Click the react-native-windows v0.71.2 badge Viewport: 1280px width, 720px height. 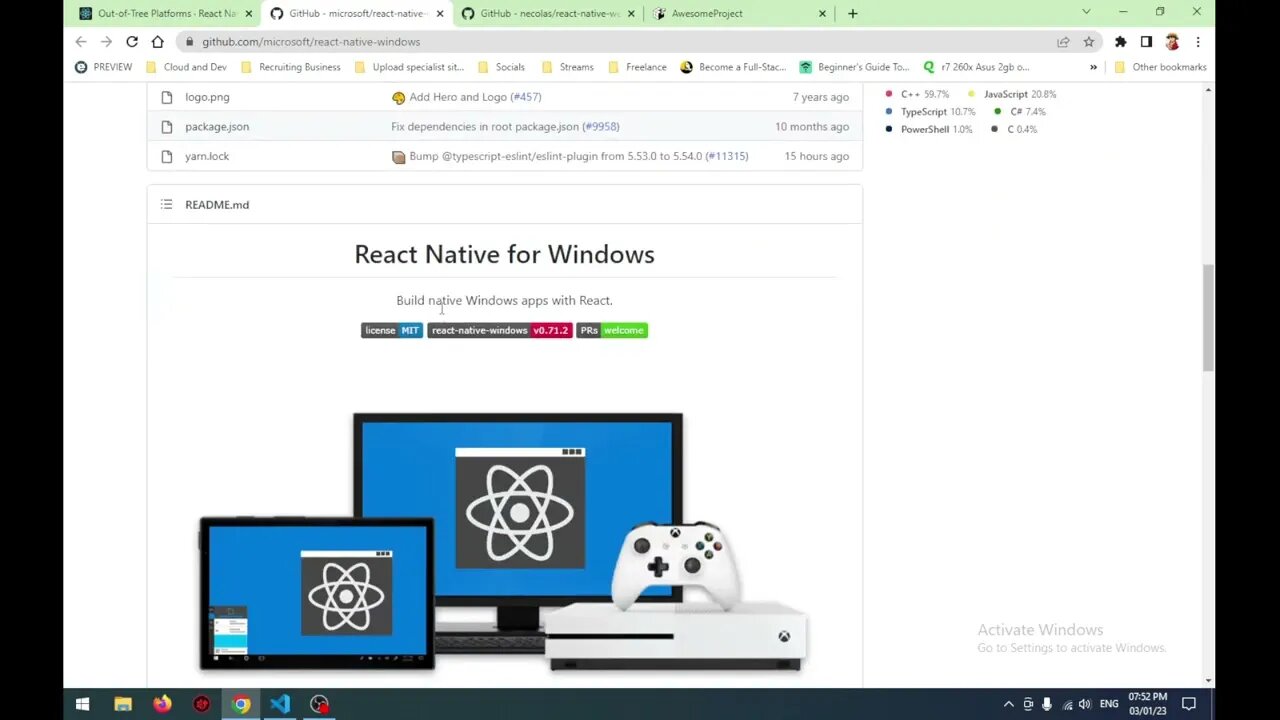click(x=500, y=330)
